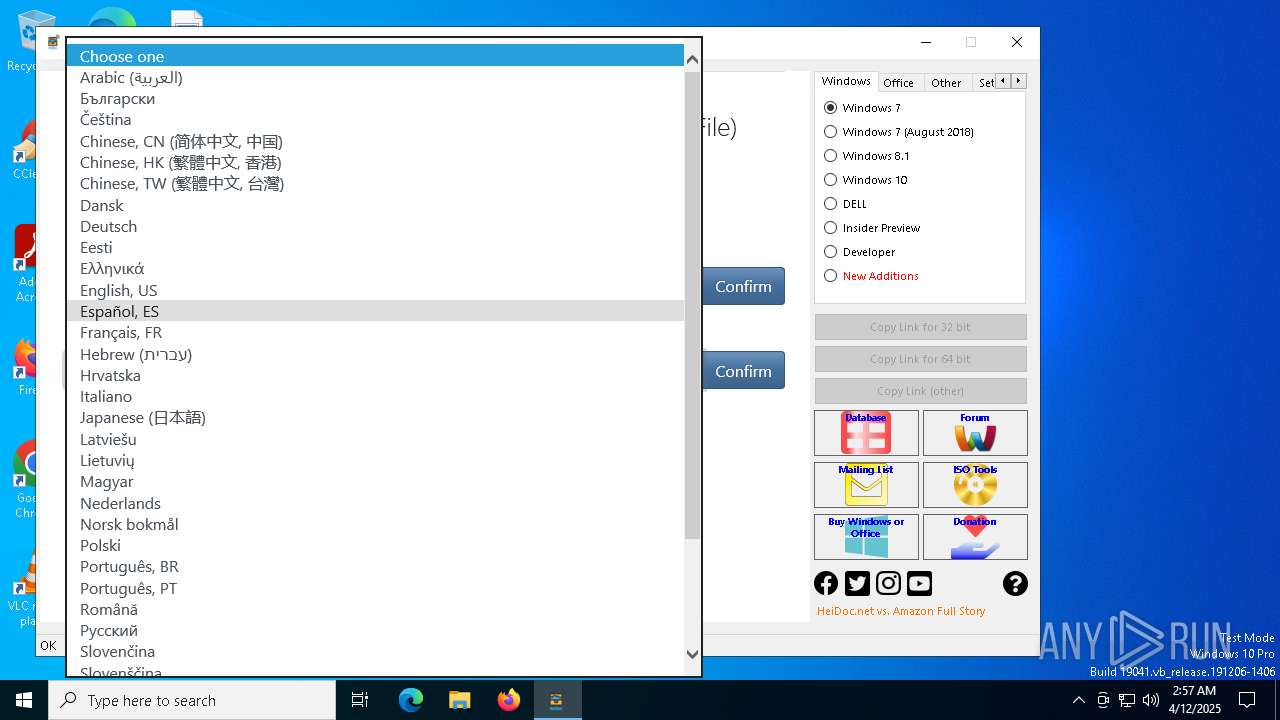
Task: Open Buy Windows or Office icon
Action: 866,537
